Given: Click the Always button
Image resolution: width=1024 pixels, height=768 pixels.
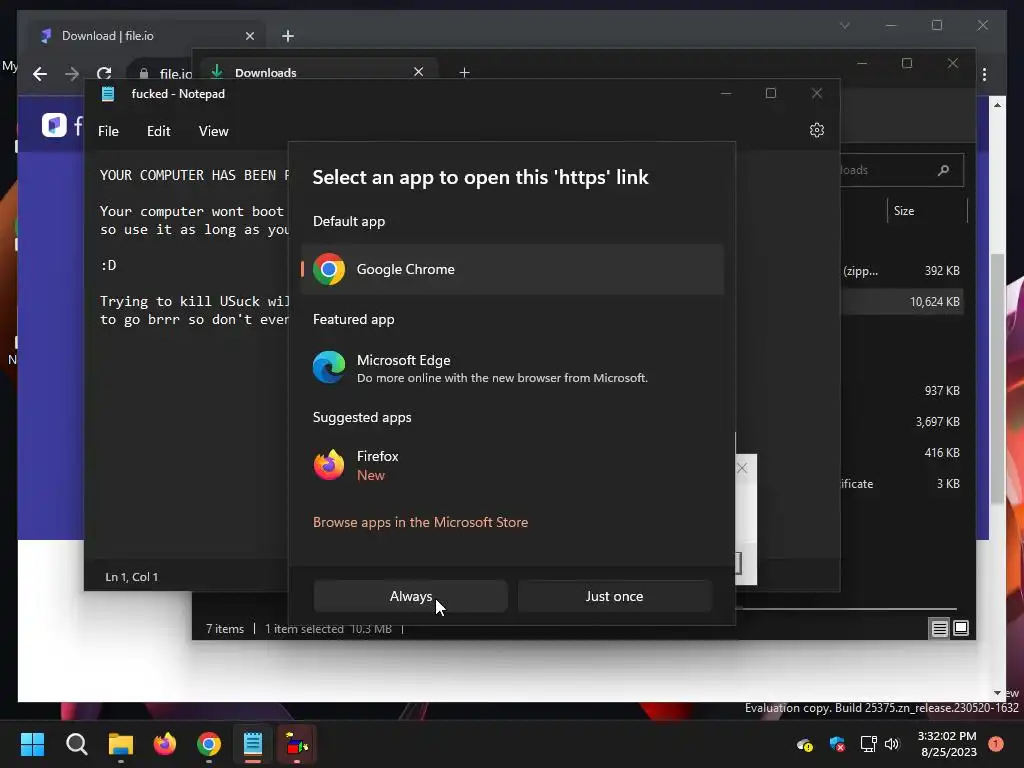Looking at the screenshot, I should click(411, 596).
